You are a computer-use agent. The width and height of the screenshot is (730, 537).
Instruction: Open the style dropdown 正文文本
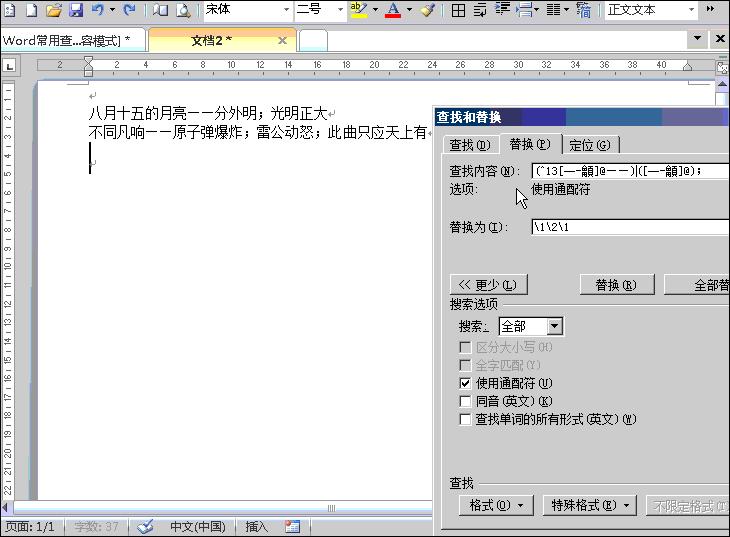691,10
